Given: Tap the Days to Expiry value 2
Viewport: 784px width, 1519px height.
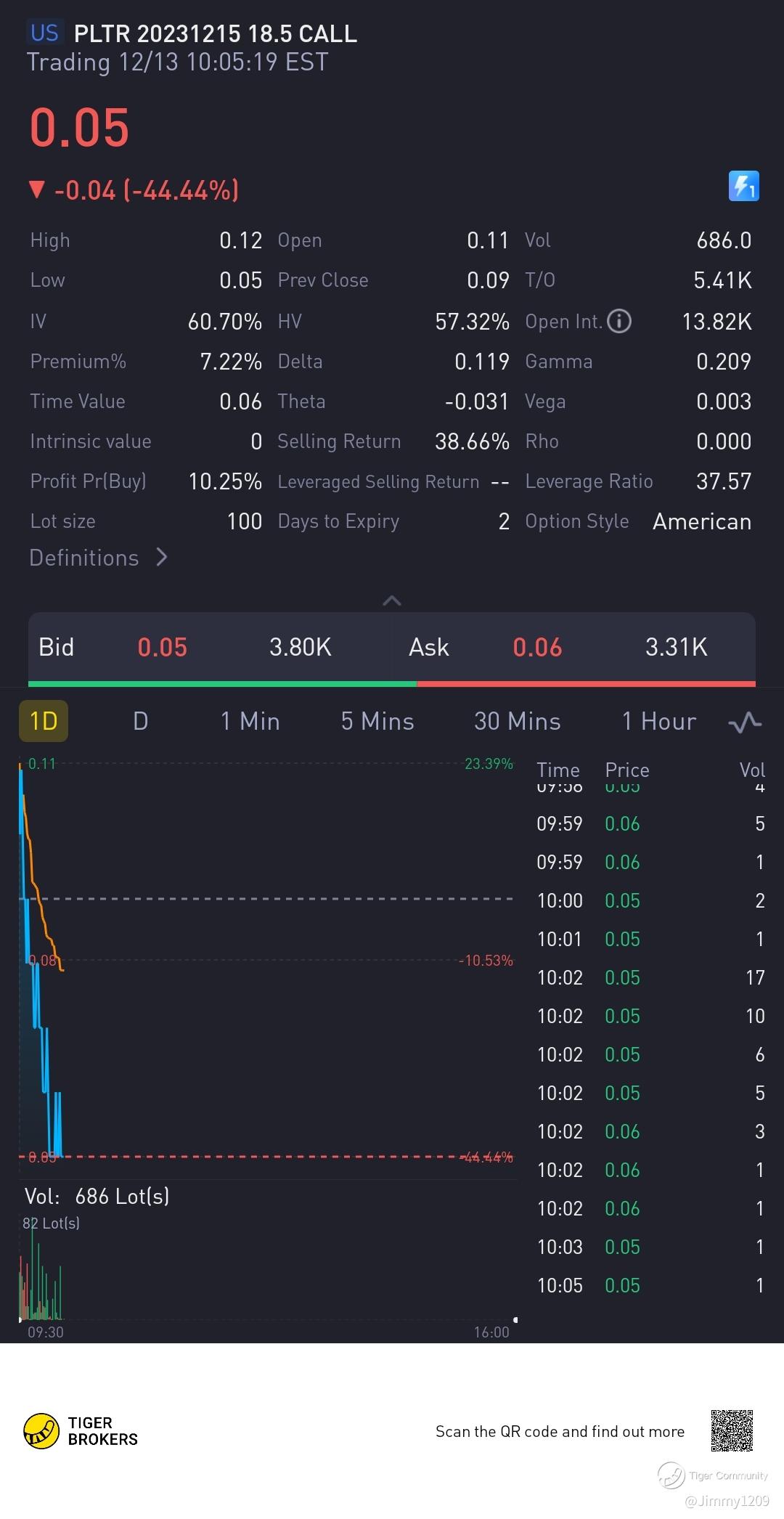Looking at the screenshot, I should tap(504, 521).
